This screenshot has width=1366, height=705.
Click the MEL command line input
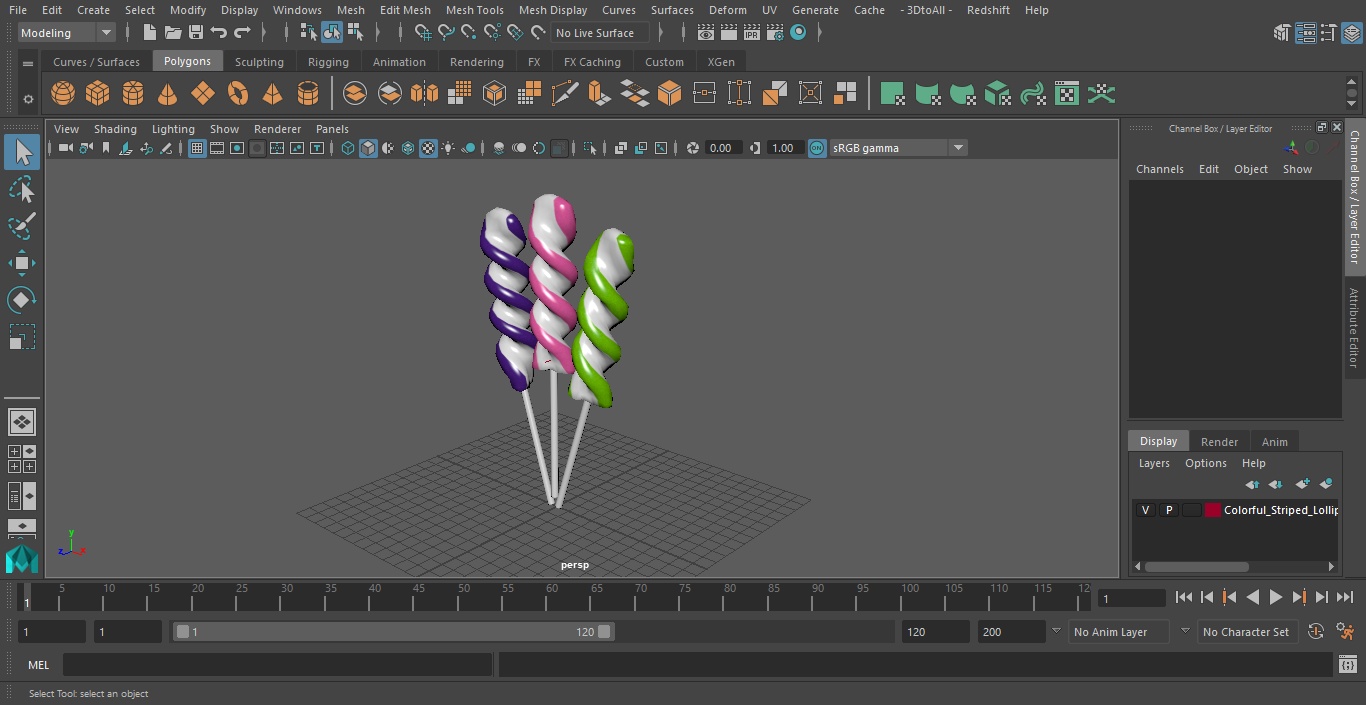(x=278, y=665)
